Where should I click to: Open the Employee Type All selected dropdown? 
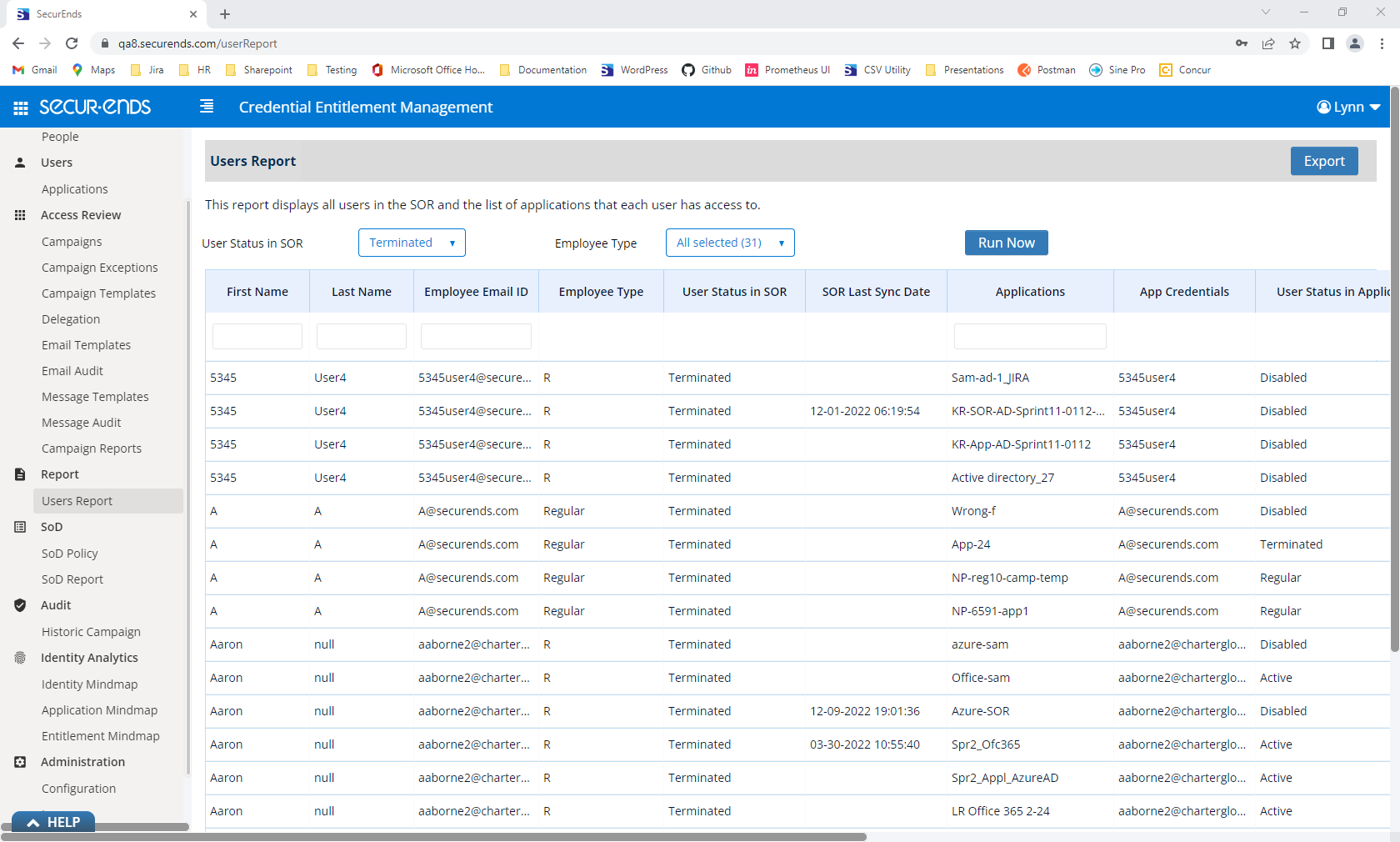(729, 243)
